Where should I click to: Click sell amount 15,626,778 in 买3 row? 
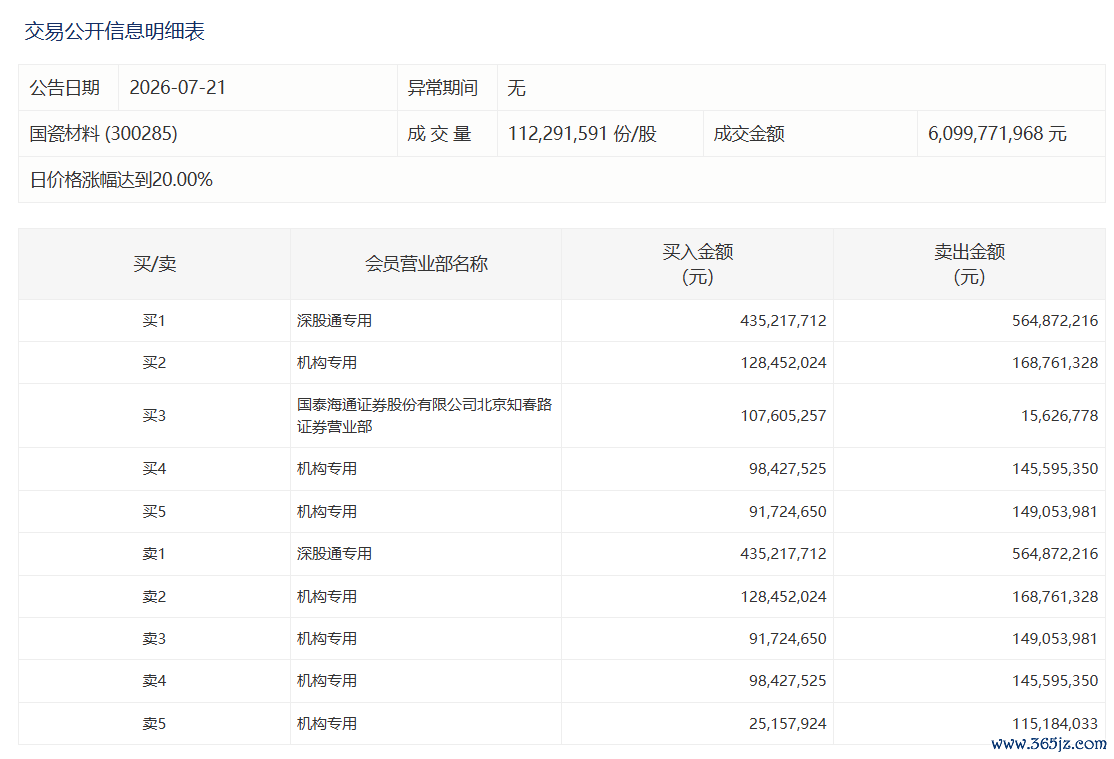click(1059, 416)
